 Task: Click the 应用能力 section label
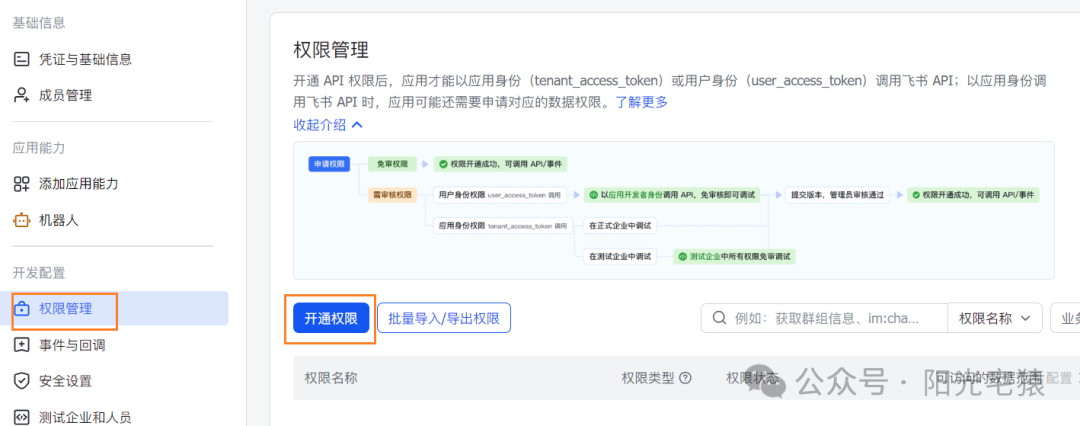(39, 148)
